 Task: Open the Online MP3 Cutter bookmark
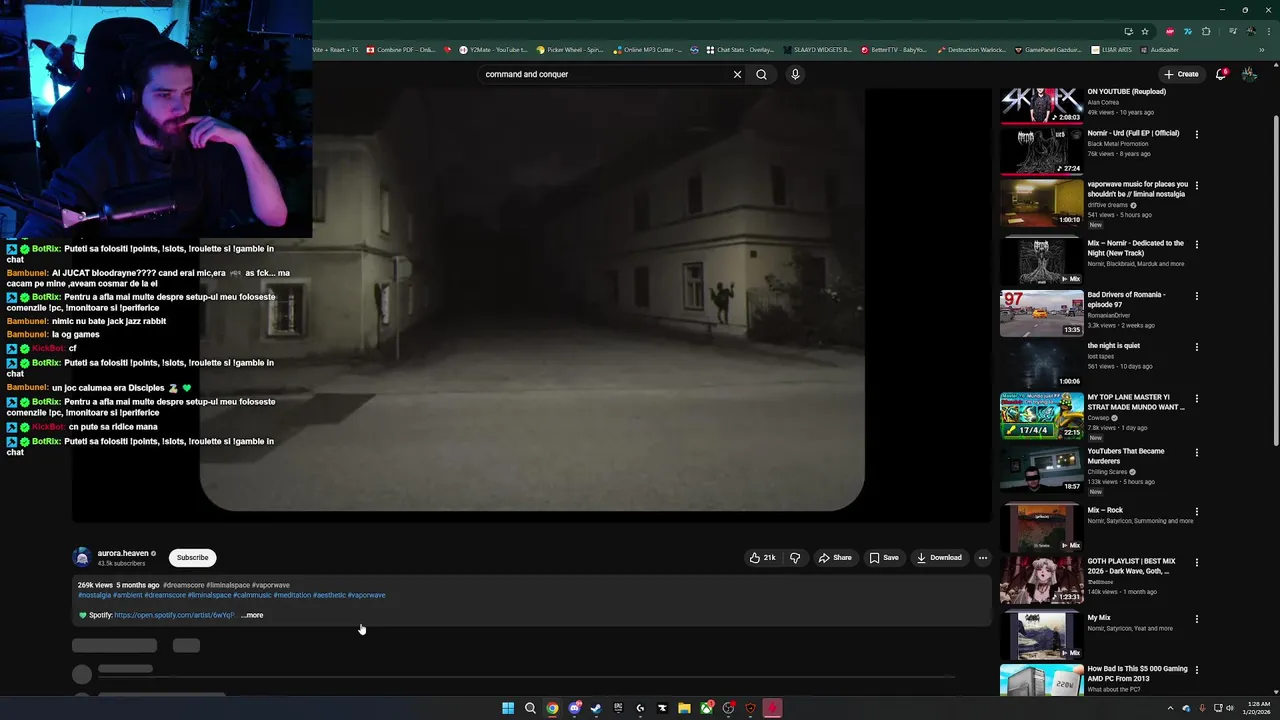[649, 50]
